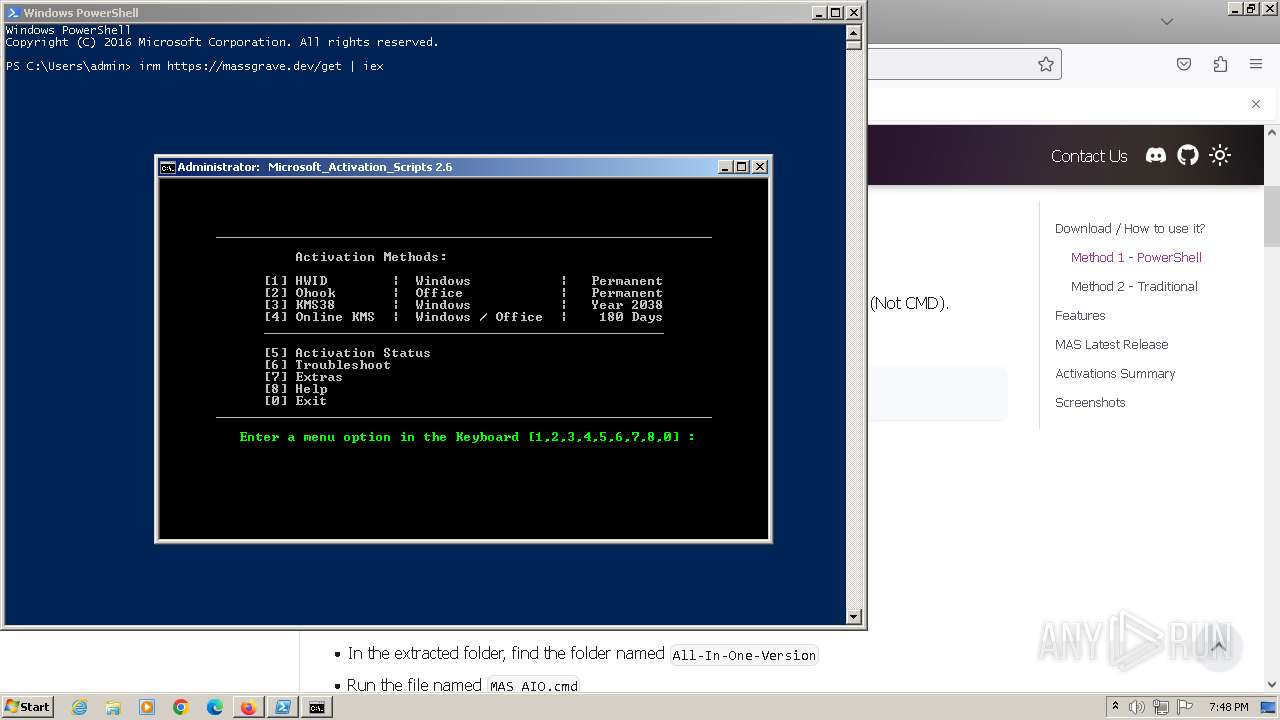Click the 'Activation Methods:' heading text
Image resolution: width=1280 pixels, height=720 pixels.
pos(371,257)
